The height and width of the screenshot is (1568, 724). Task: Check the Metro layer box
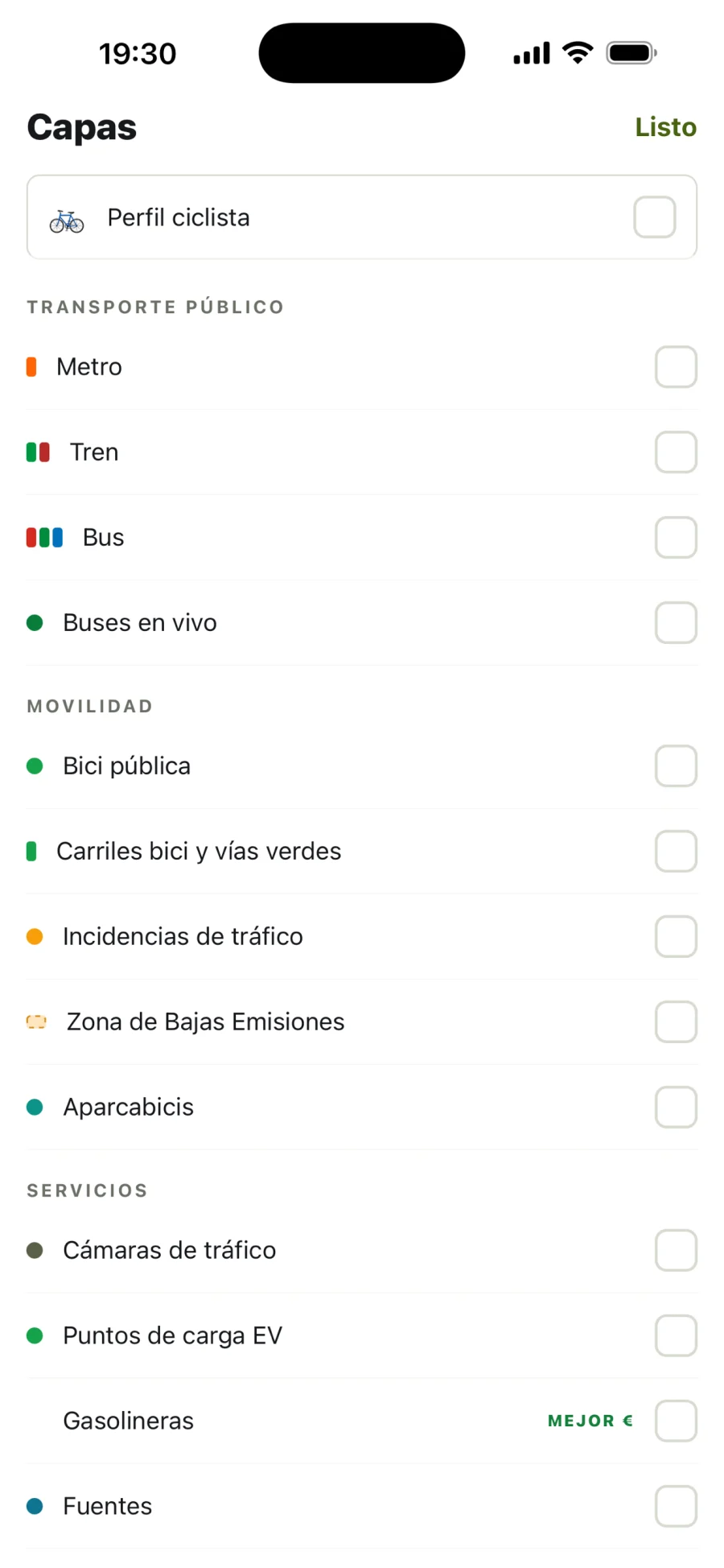pyautogui.click(x=676, y=367)
